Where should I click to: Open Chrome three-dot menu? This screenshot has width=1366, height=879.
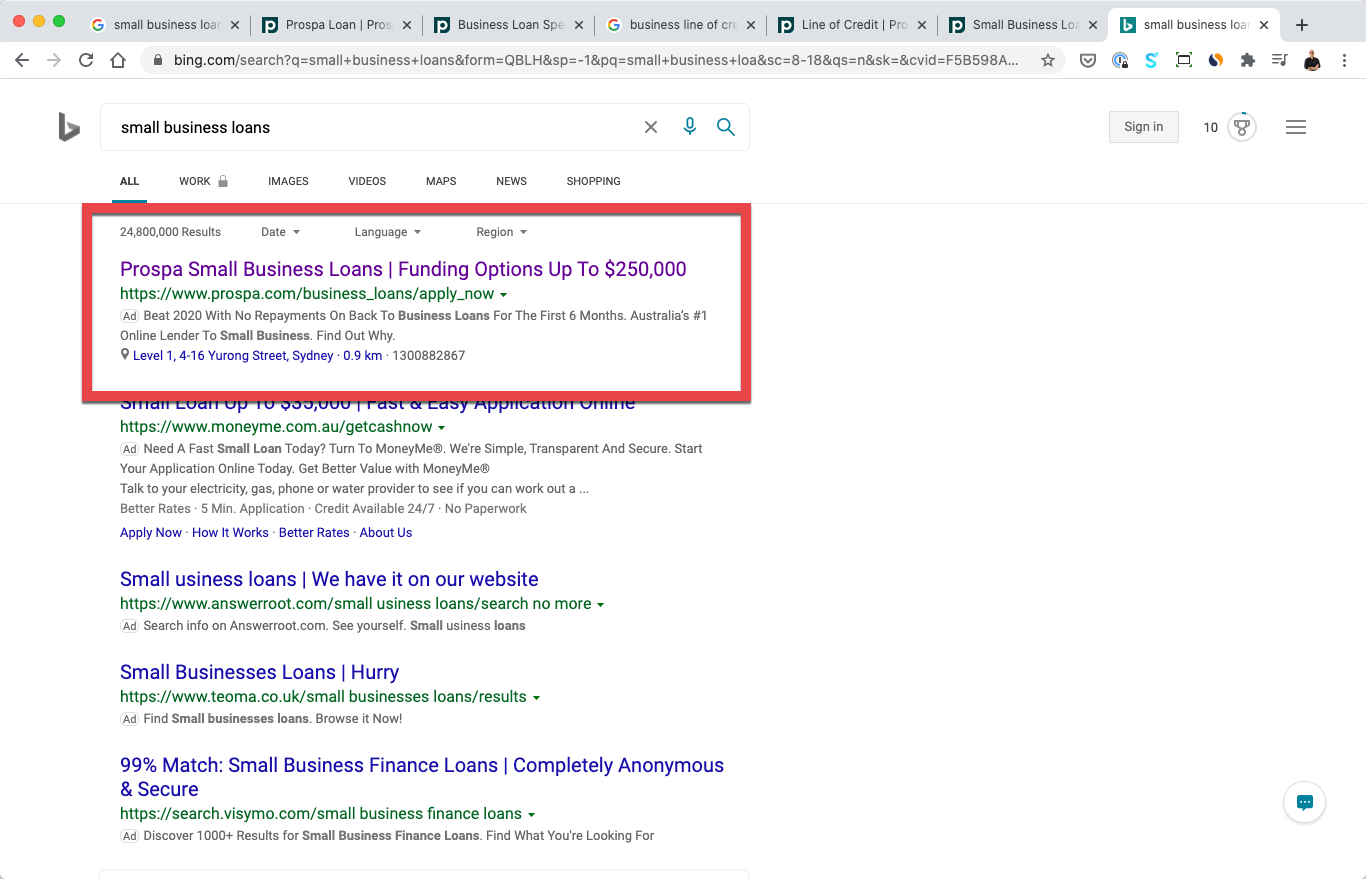[1343, 60]
